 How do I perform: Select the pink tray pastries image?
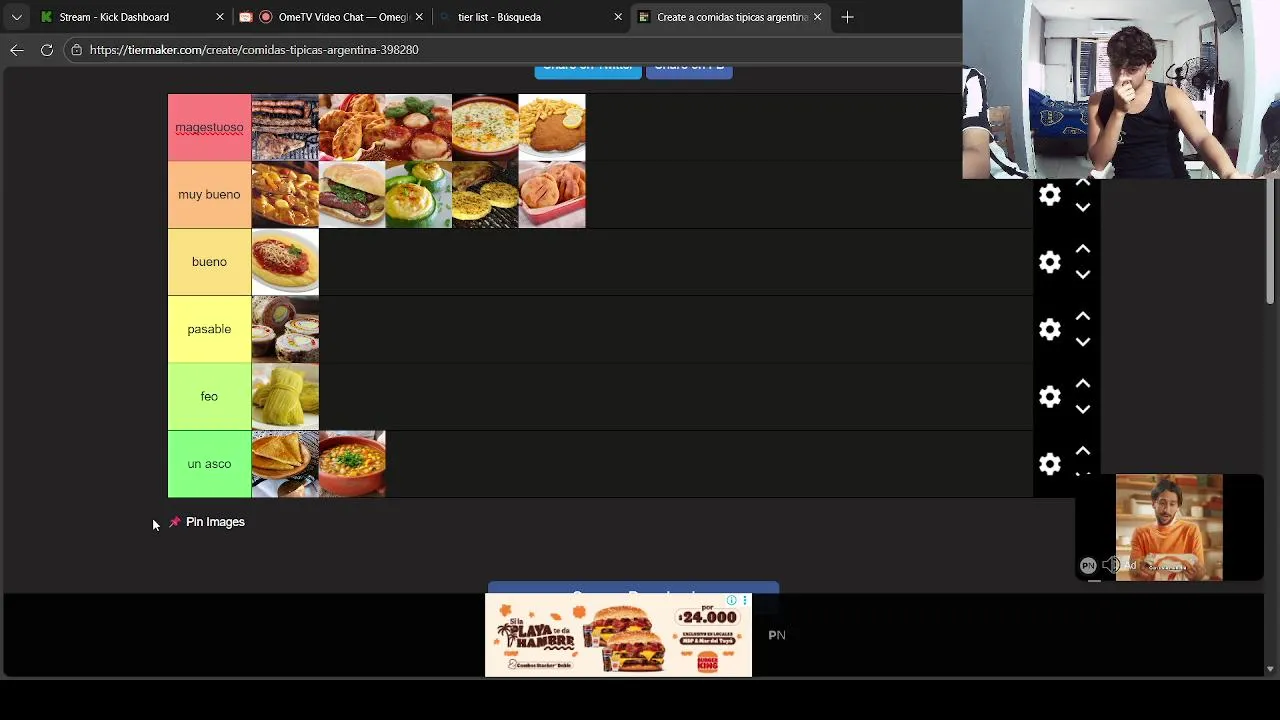[552, 195]
